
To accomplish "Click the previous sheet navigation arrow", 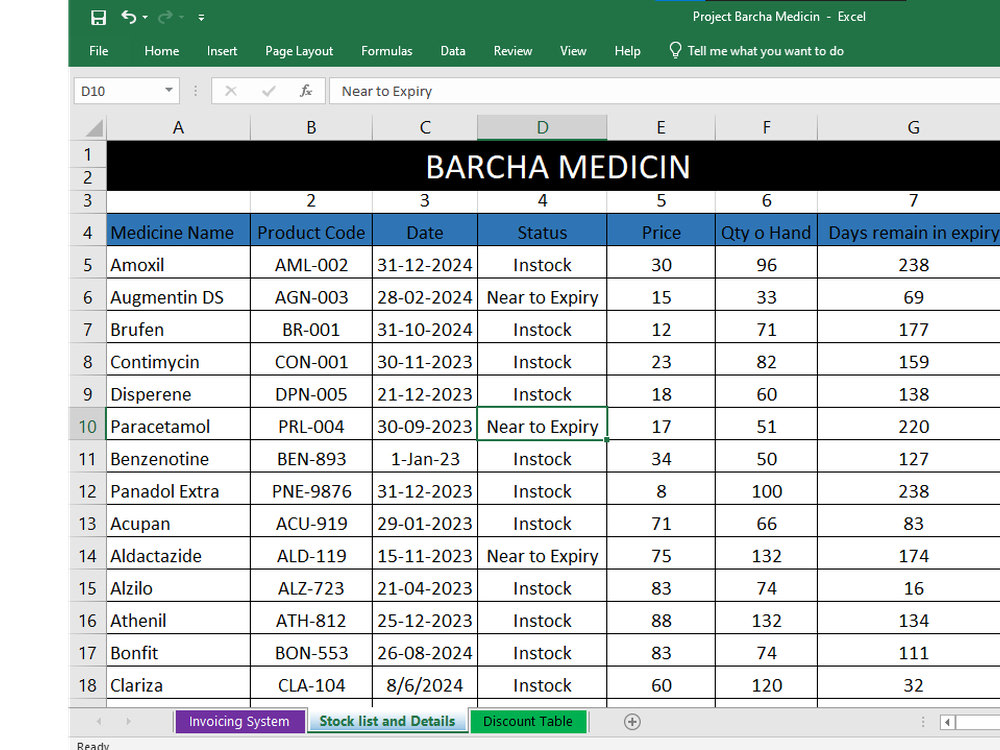I will [99, 721].
